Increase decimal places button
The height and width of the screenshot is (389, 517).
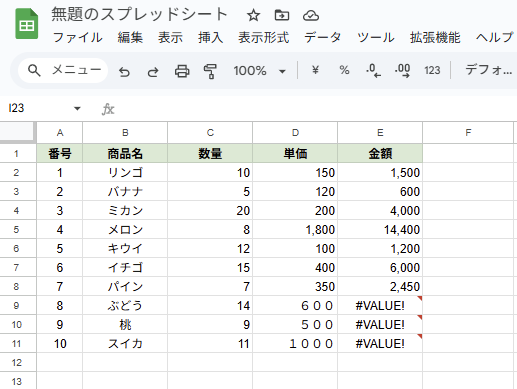point(402,71)
